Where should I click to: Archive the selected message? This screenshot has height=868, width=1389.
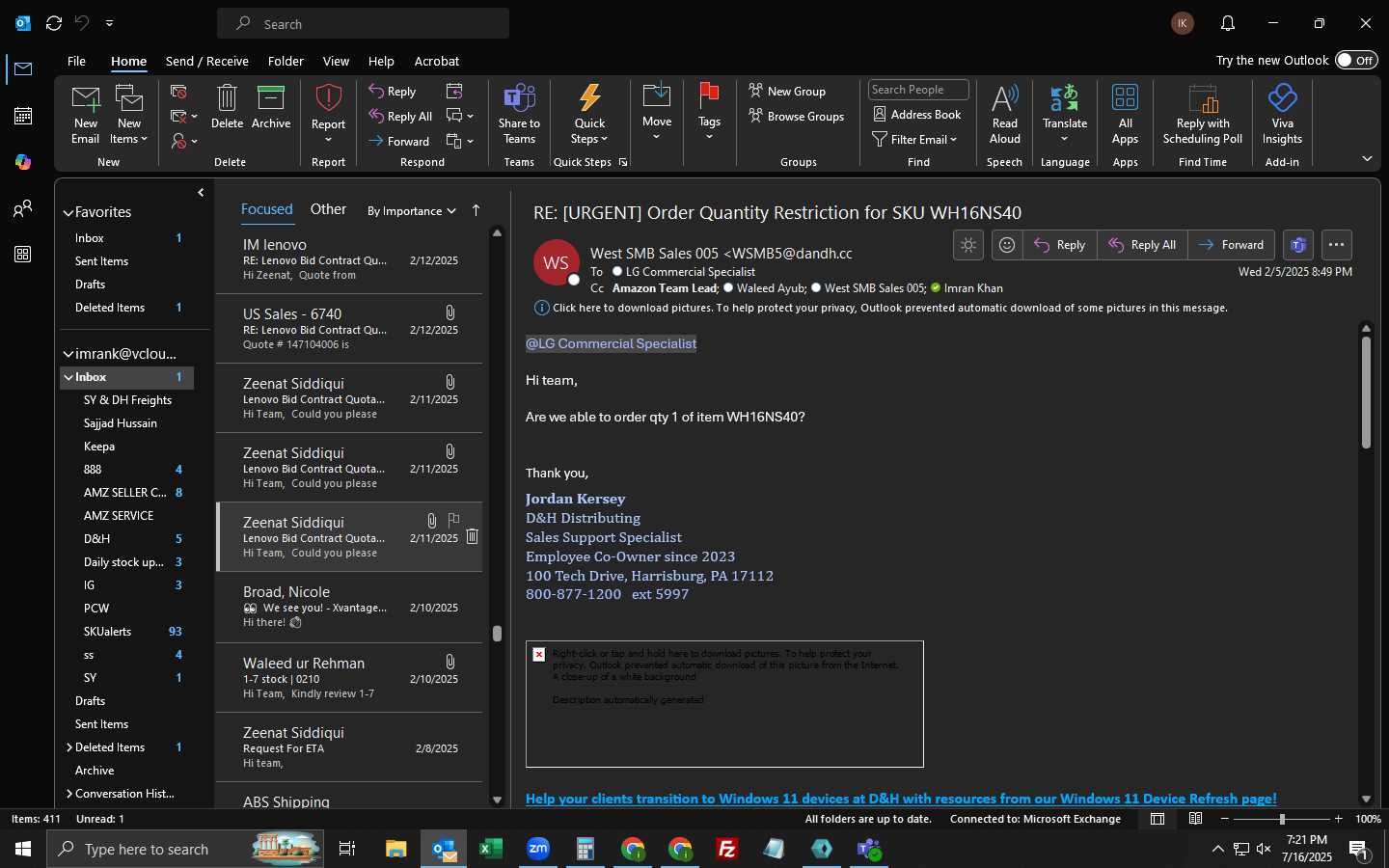(271, 106)
